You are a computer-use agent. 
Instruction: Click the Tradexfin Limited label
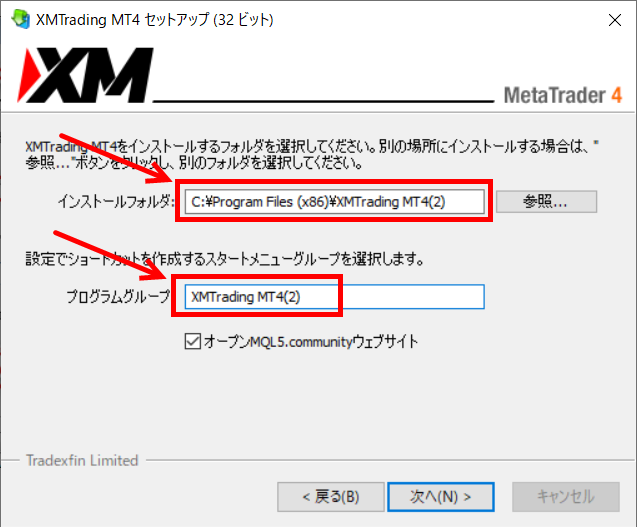click(82, 460)
